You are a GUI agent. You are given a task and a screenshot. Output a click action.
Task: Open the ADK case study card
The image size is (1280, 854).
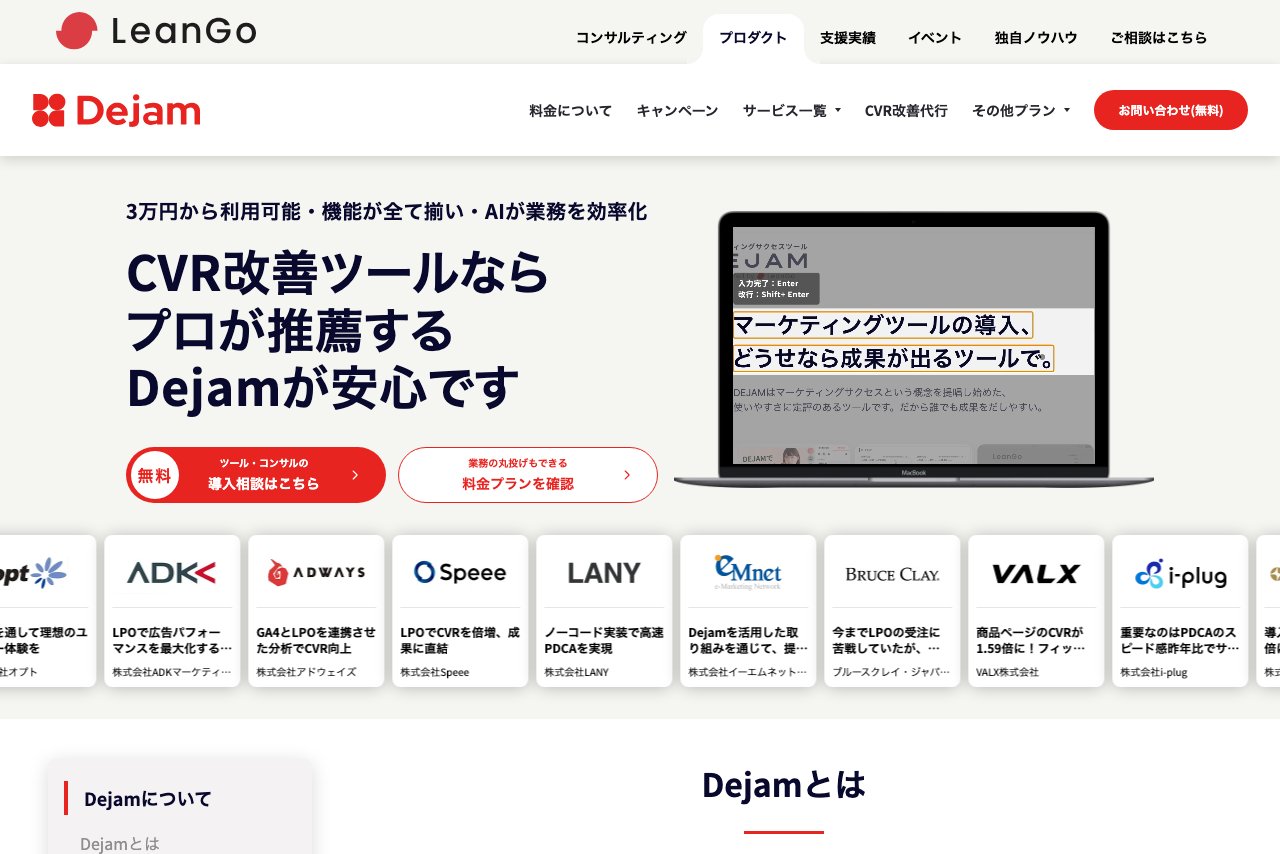(x=172, y=611)
